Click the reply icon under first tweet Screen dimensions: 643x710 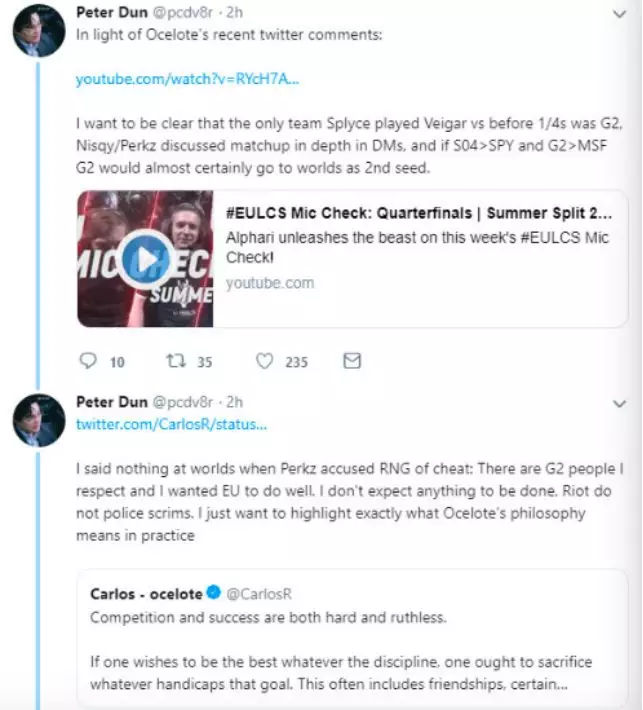click(88, 362)
